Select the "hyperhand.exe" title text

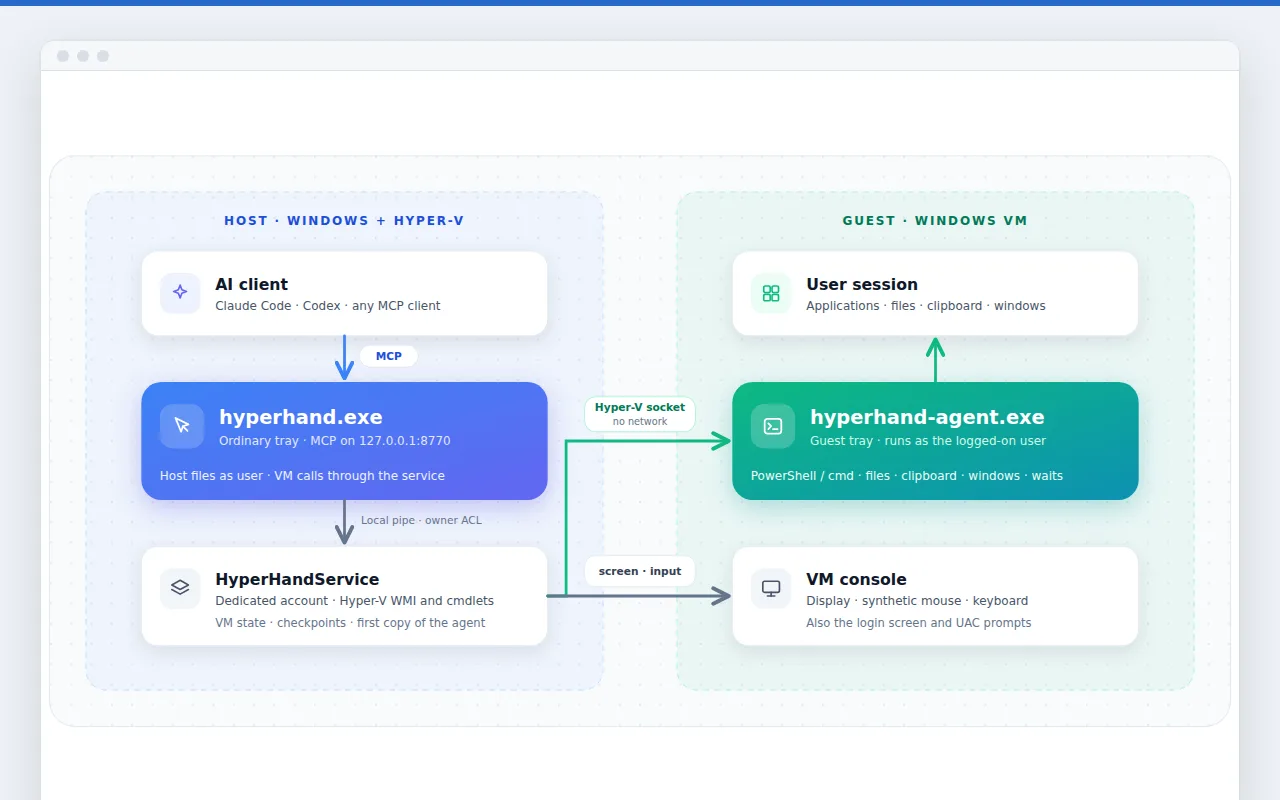[301, 417]
